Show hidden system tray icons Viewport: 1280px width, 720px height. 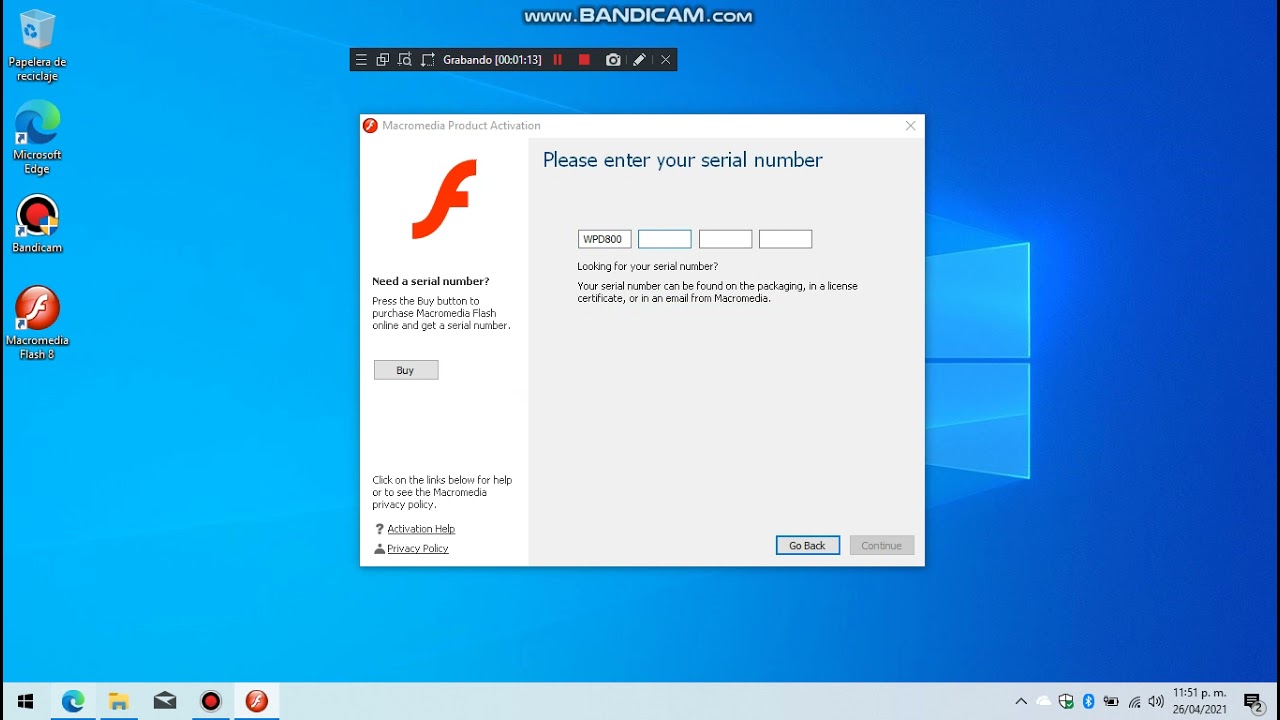tap(1021, 702)
